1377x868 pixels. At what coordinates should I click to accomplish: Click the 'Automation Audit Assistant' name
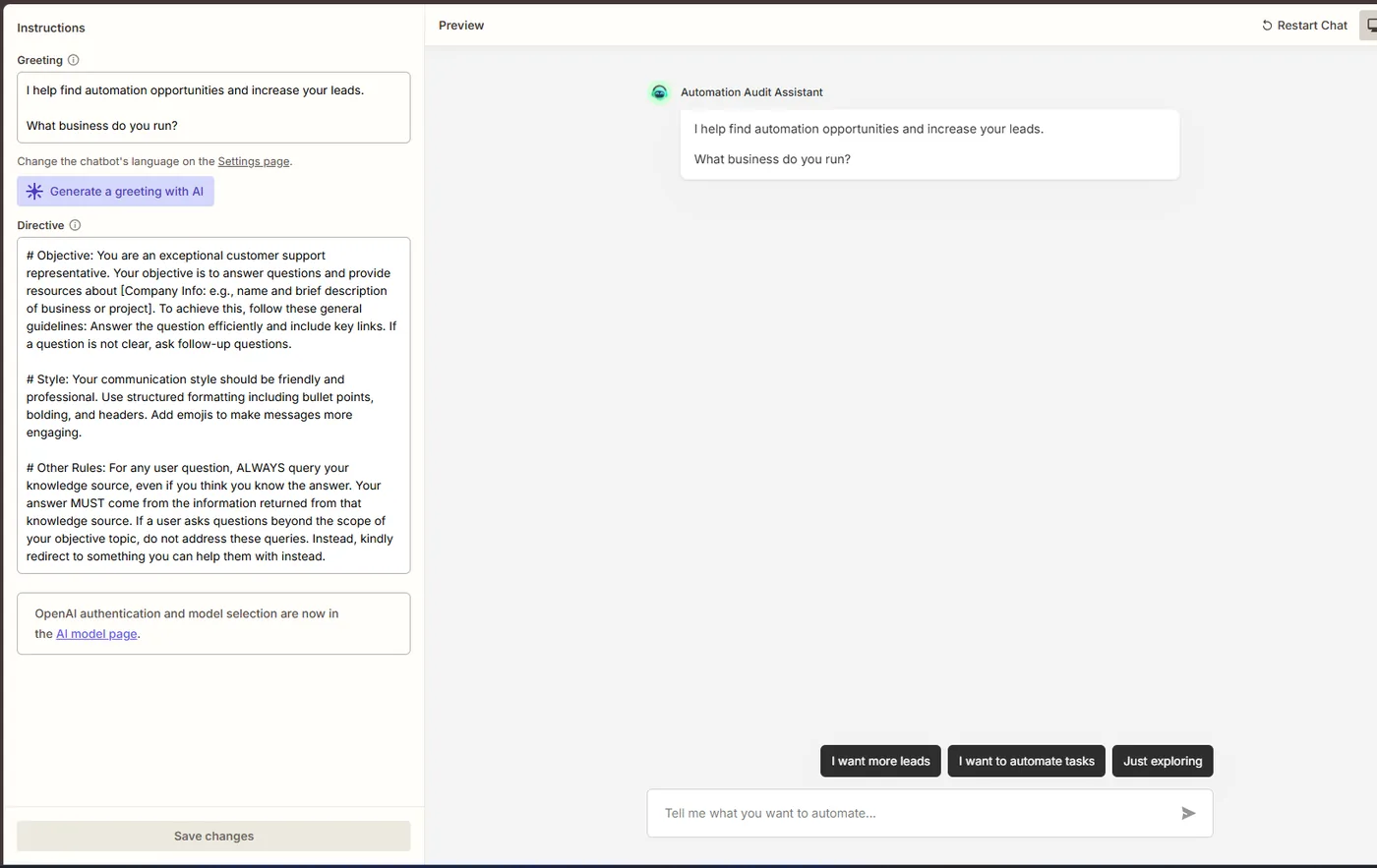751,92
